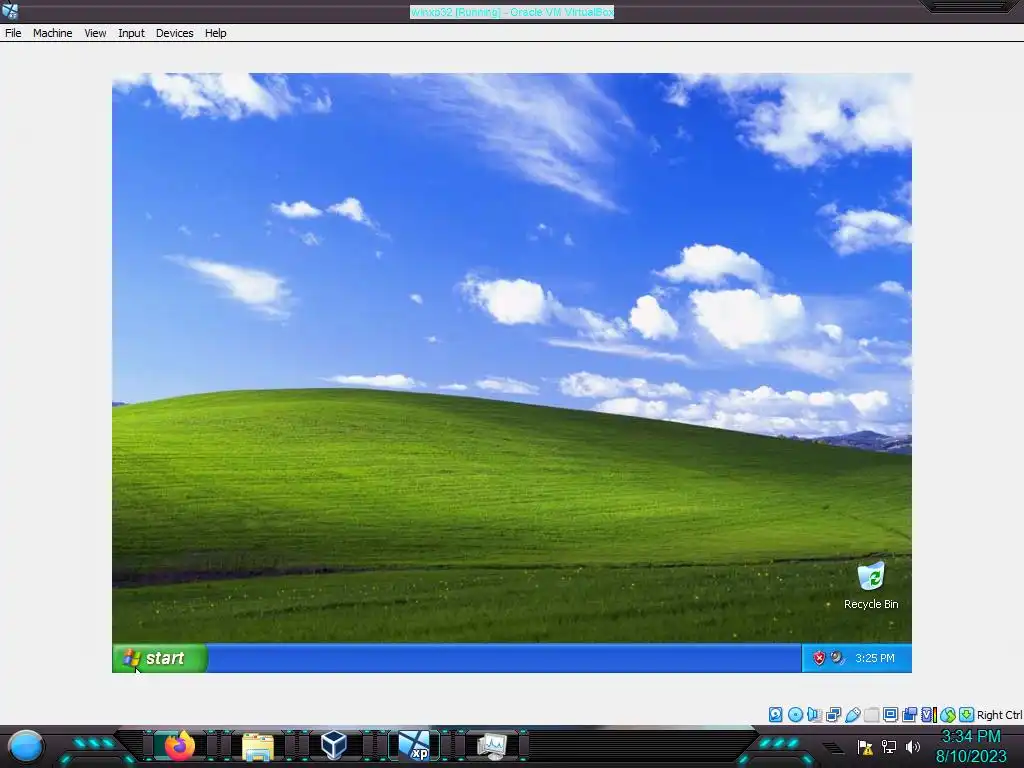Click the hard disk activity status icon
Viewport: 1024px width, 768px height.
[775, 714]
